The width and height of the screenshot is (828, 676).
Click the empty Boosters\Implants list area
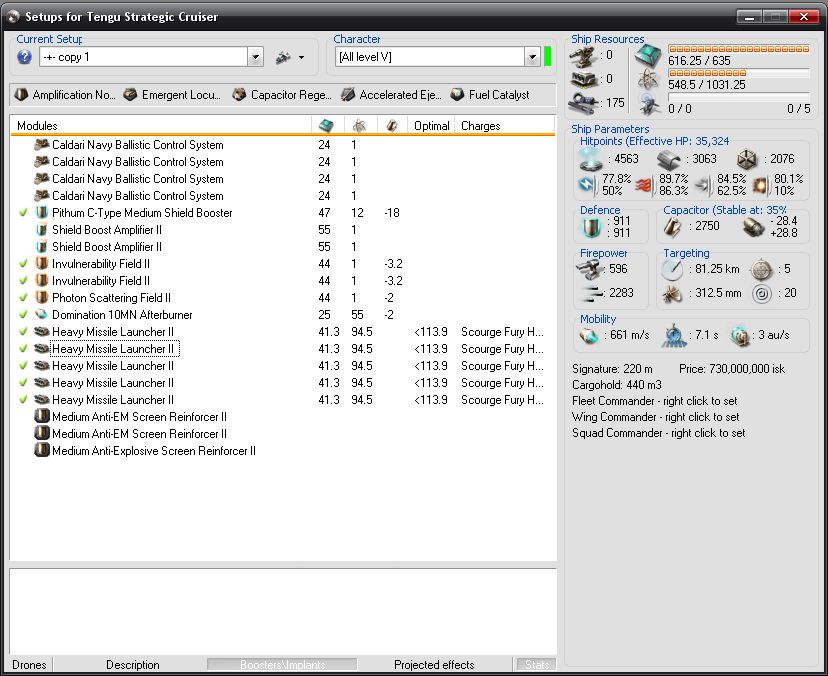tap(283, 612)
